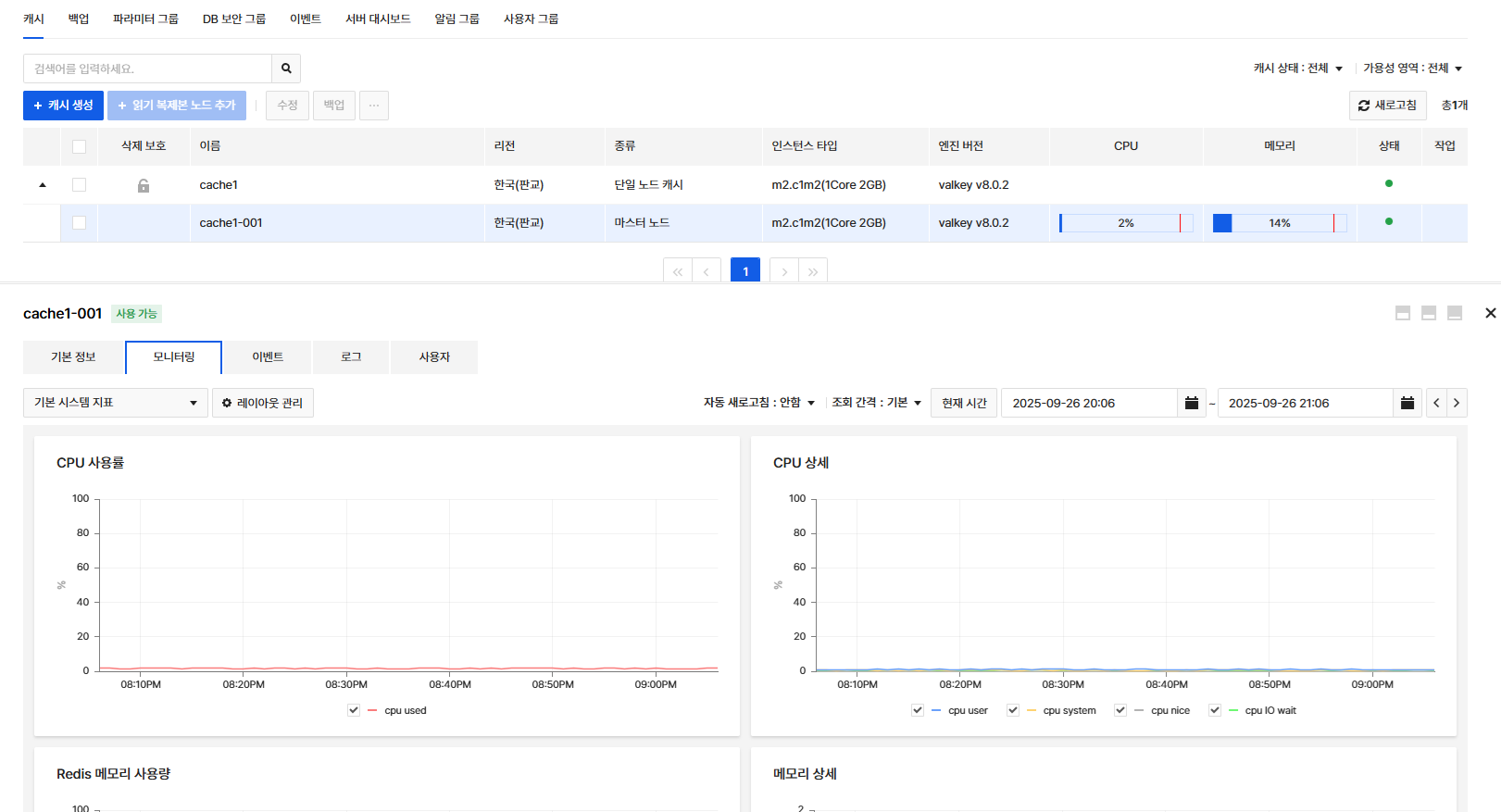Screen dimensions: 1501x812
Task: Click the 새로고침 refresh button
Action: tap(1387, 106)
